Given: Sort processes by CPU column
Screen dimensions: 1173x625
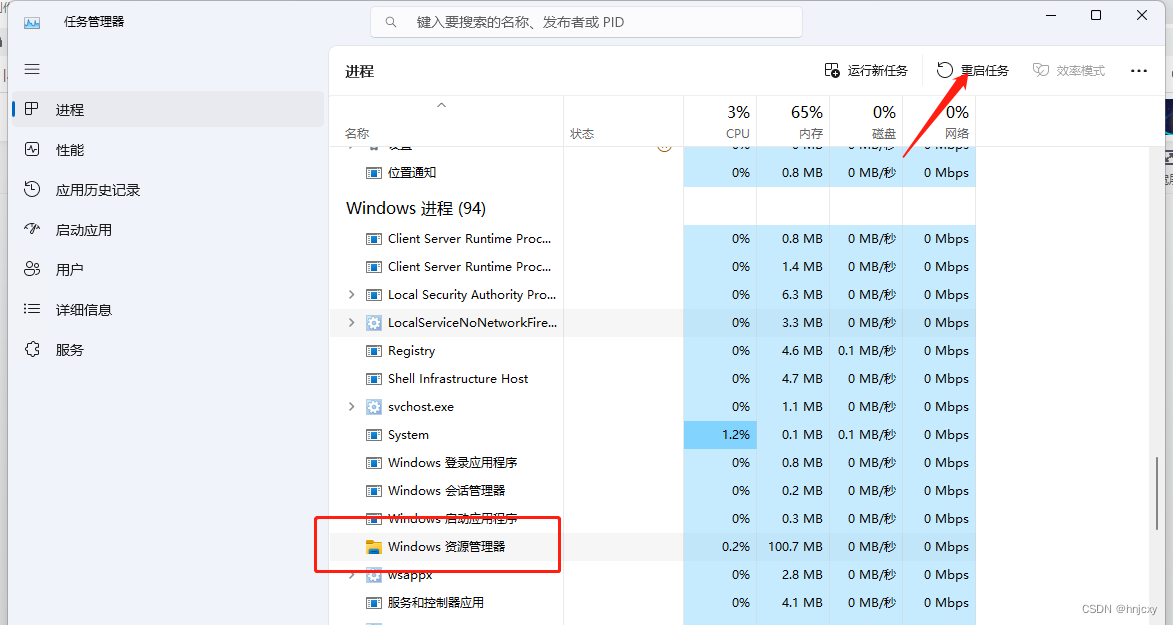Looking at the screenshot, I should [x=720, y=121].
